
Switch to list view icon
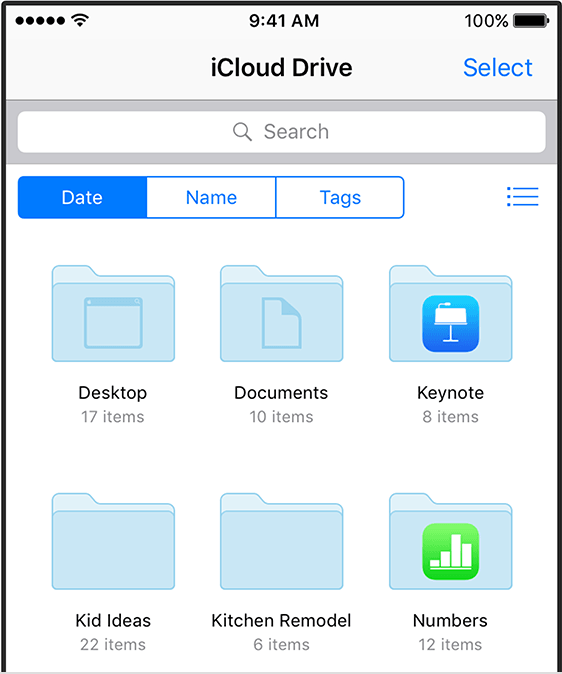(522, 197)
